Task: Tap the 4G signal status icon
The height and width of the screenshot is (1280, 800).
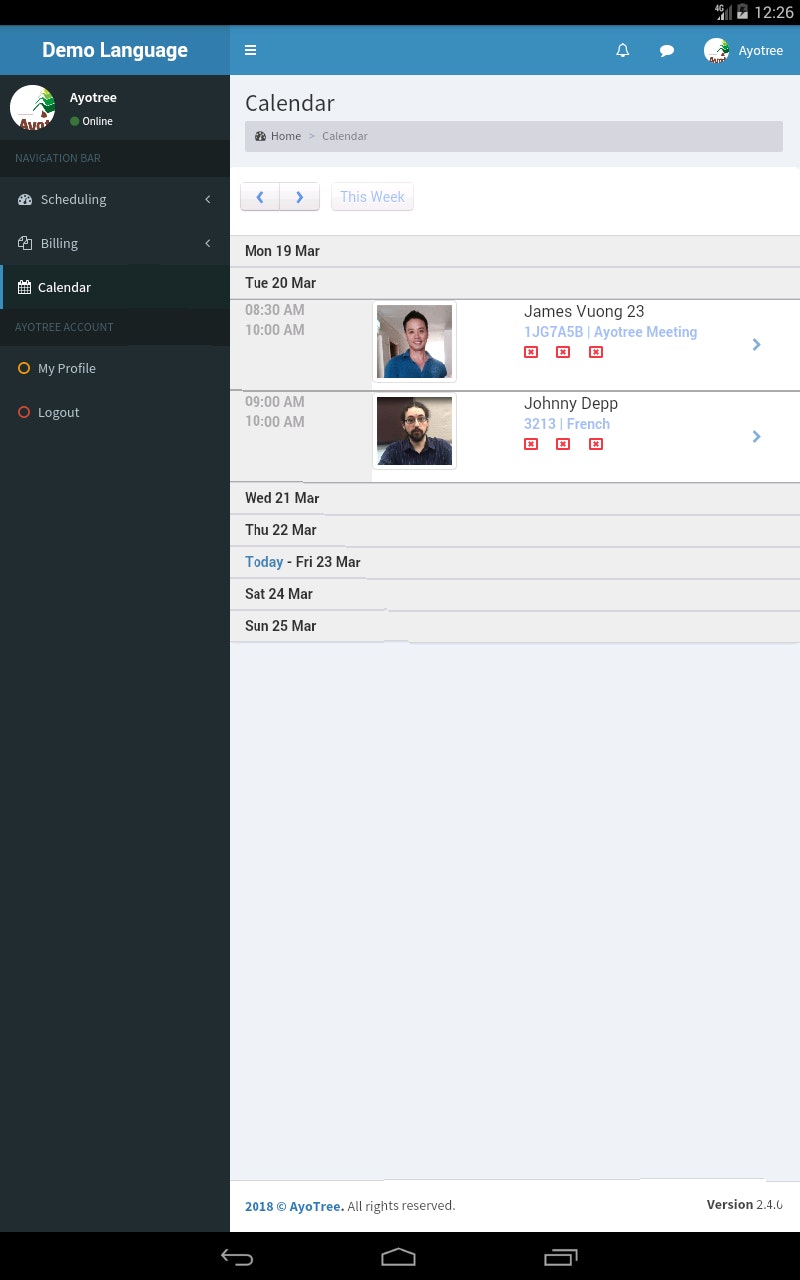Action: tap(723, 12)
